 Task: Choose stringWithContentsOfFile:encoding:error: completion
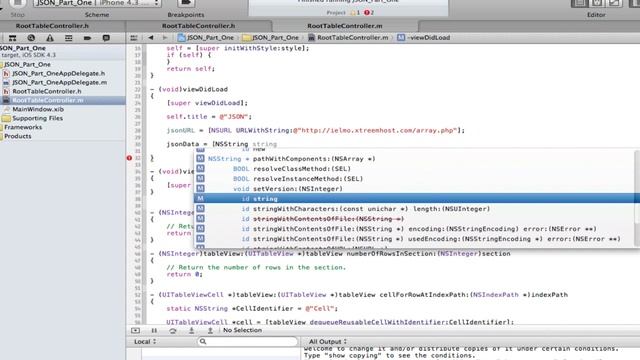click(x=414, y=229)
